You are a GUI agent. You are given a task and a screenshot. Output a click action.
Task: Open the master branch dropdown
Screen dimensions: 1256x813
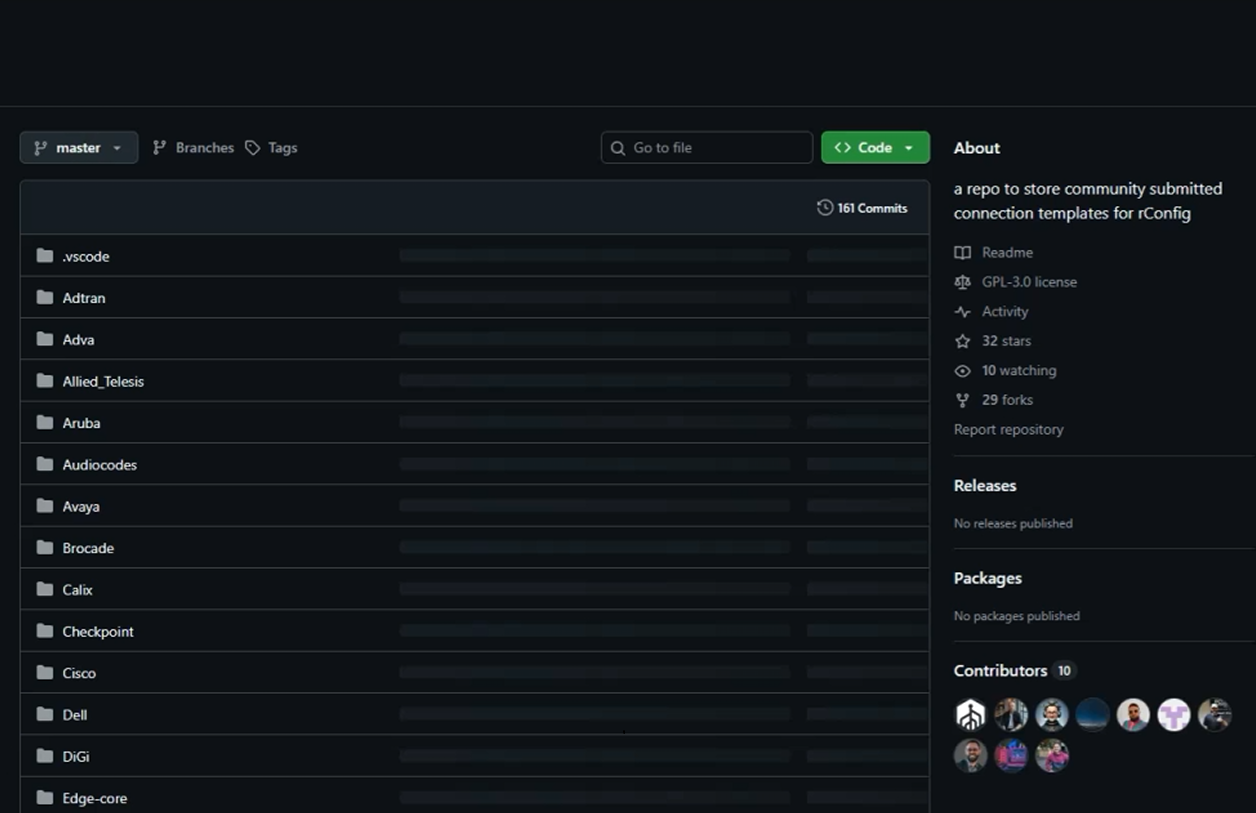pyautogui.click(x=78, y=148)
